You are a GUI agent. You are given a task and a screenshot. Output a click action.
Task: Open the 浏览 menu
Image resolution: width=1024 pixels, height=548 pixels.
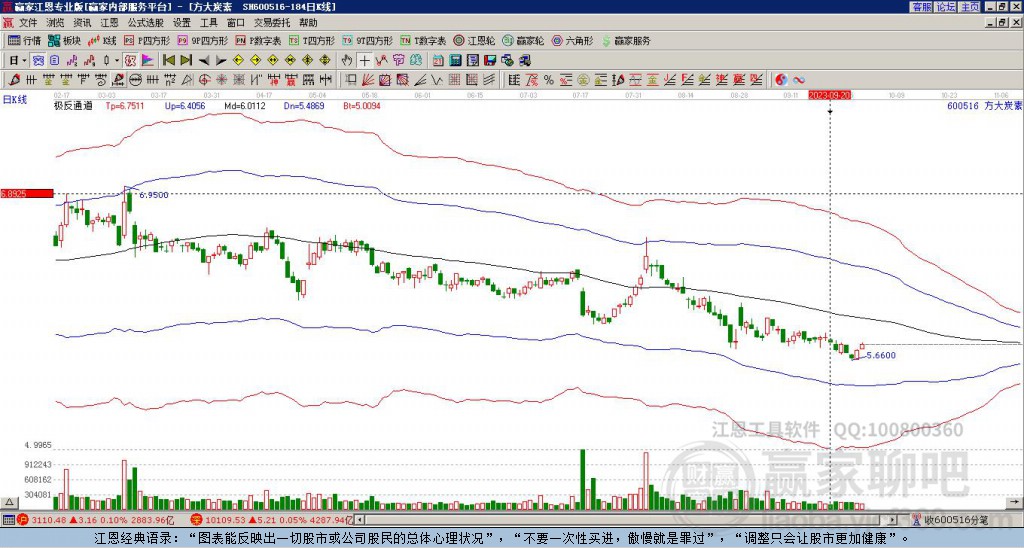click(x=55, y=23)
